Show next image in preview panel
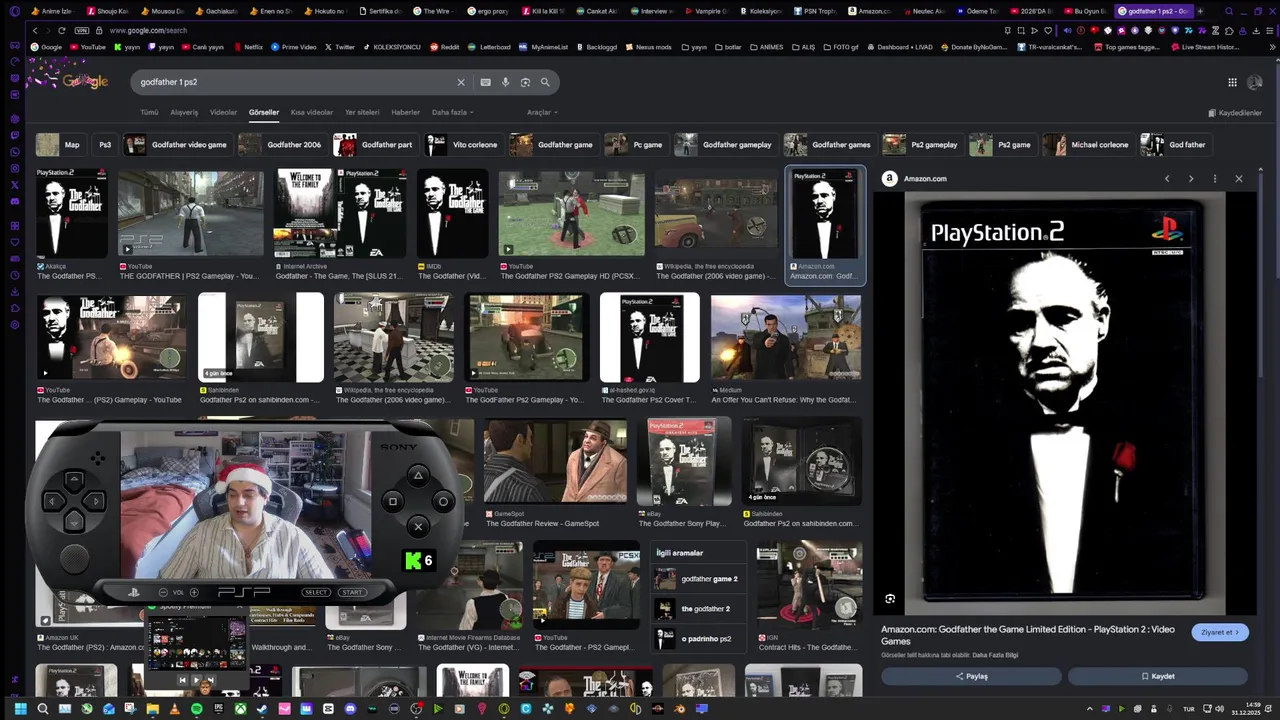This screenshot has width=1280, height=720. tap(1191, 178)
